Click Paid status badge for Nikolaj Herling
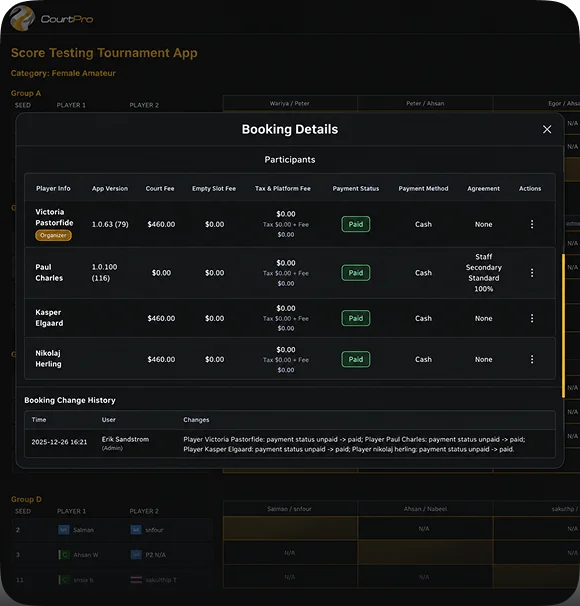Screen dimensions: 580x606 pos(355,359)
